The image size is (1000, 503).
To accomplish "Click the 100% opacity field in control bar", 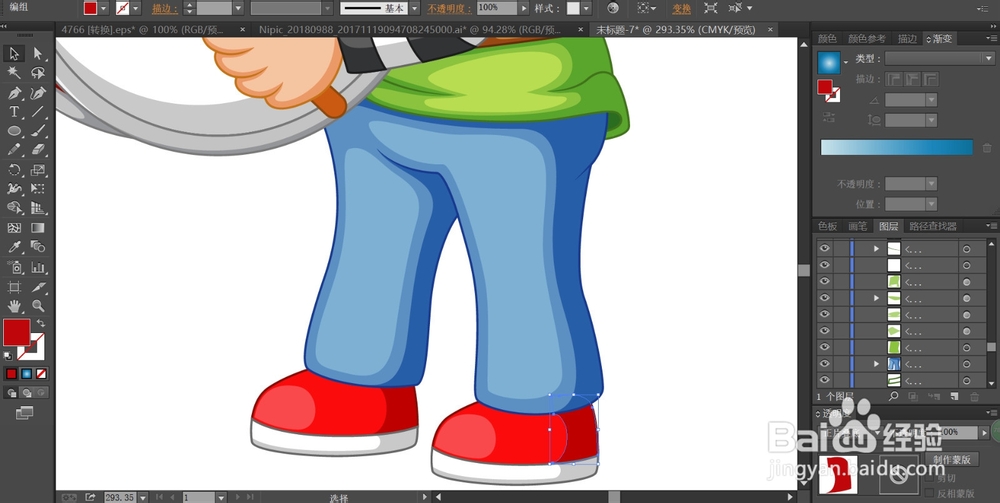I will 496,8.
